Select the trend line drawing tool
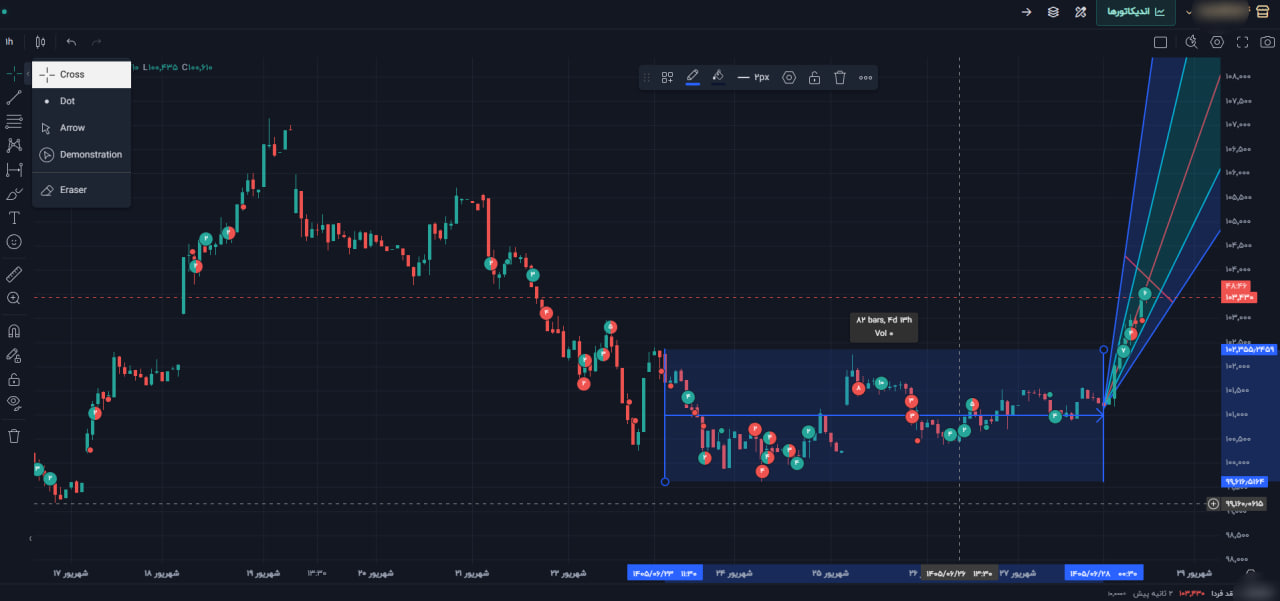This screenshot has height=601, width=1280. point(14,98)
